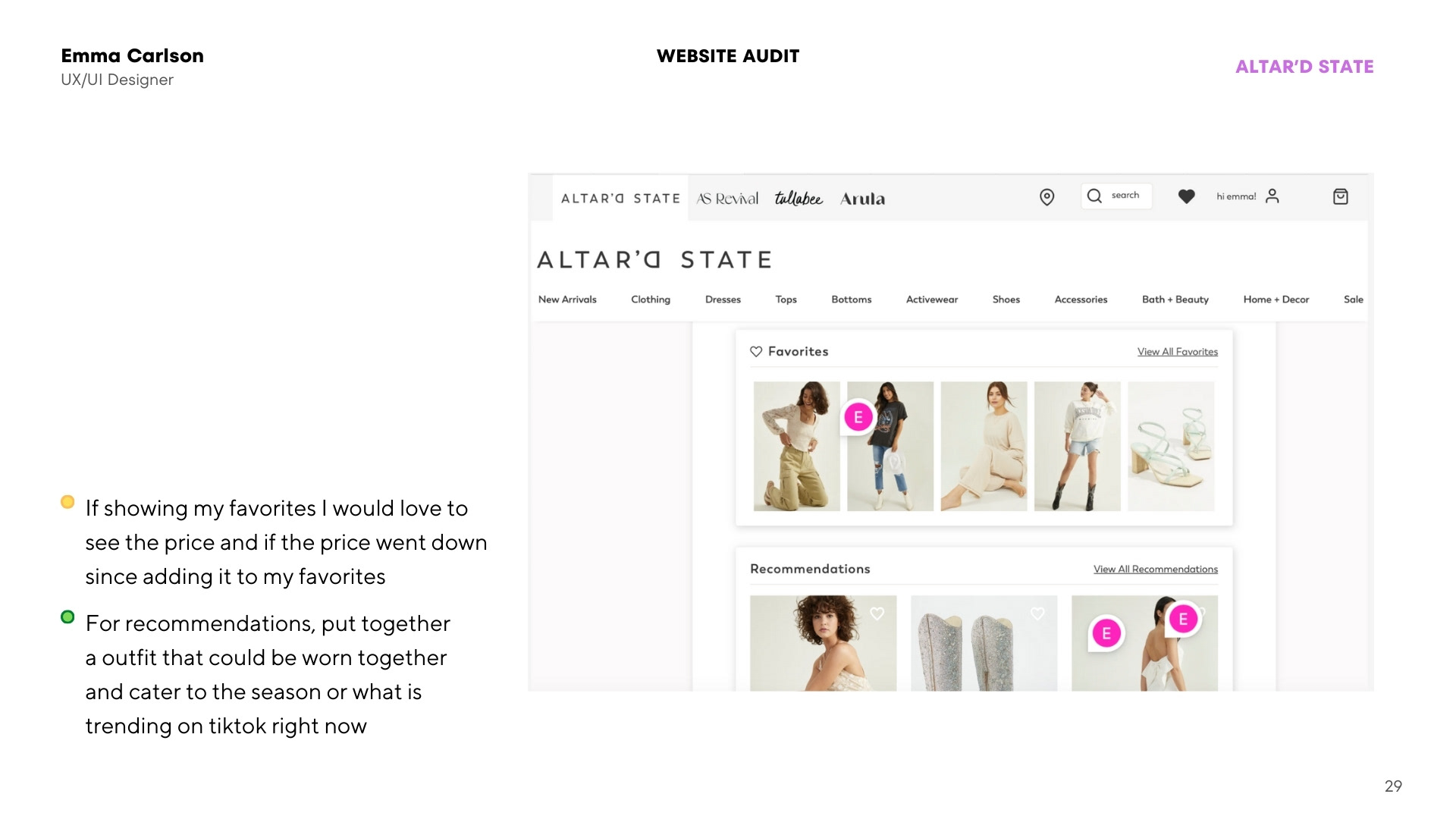Select the Bath + Beauty menu item
The image size is (1456, 819).
point(1175,300)
